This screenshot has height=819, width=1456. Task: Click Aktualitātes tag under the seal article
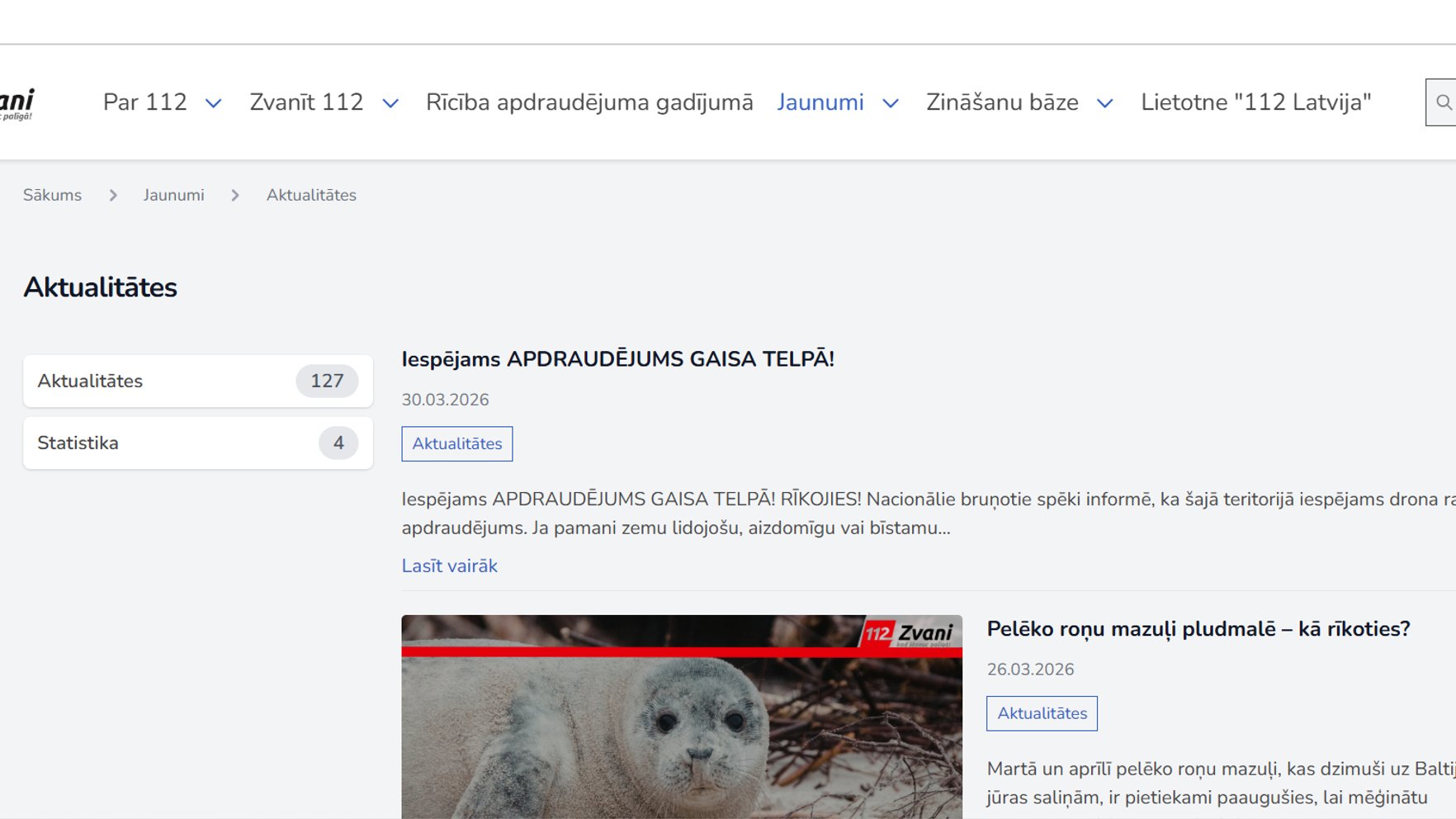click(x=1042, y=713)
